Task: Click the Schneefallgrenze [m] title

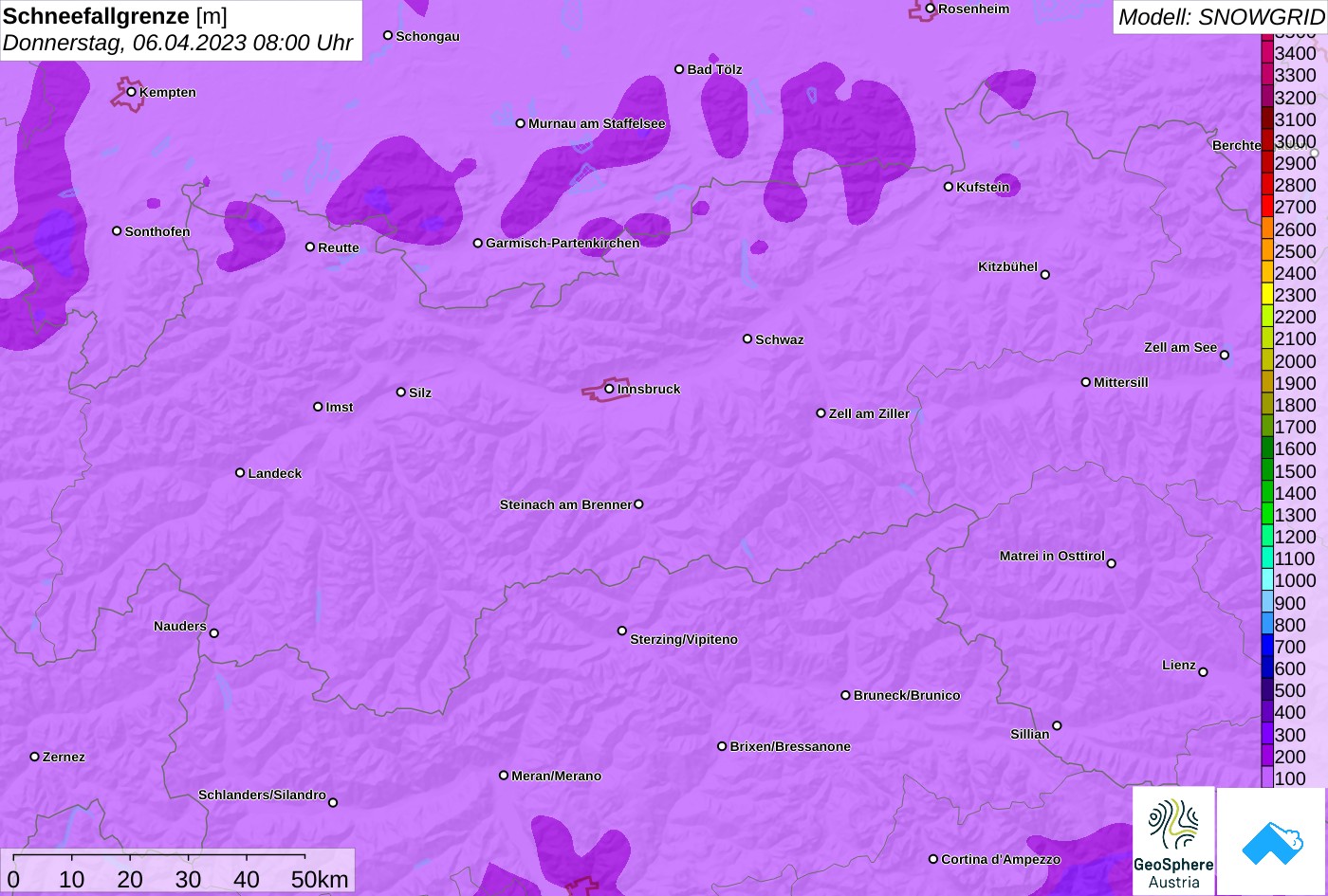Action: pos(115,16)
